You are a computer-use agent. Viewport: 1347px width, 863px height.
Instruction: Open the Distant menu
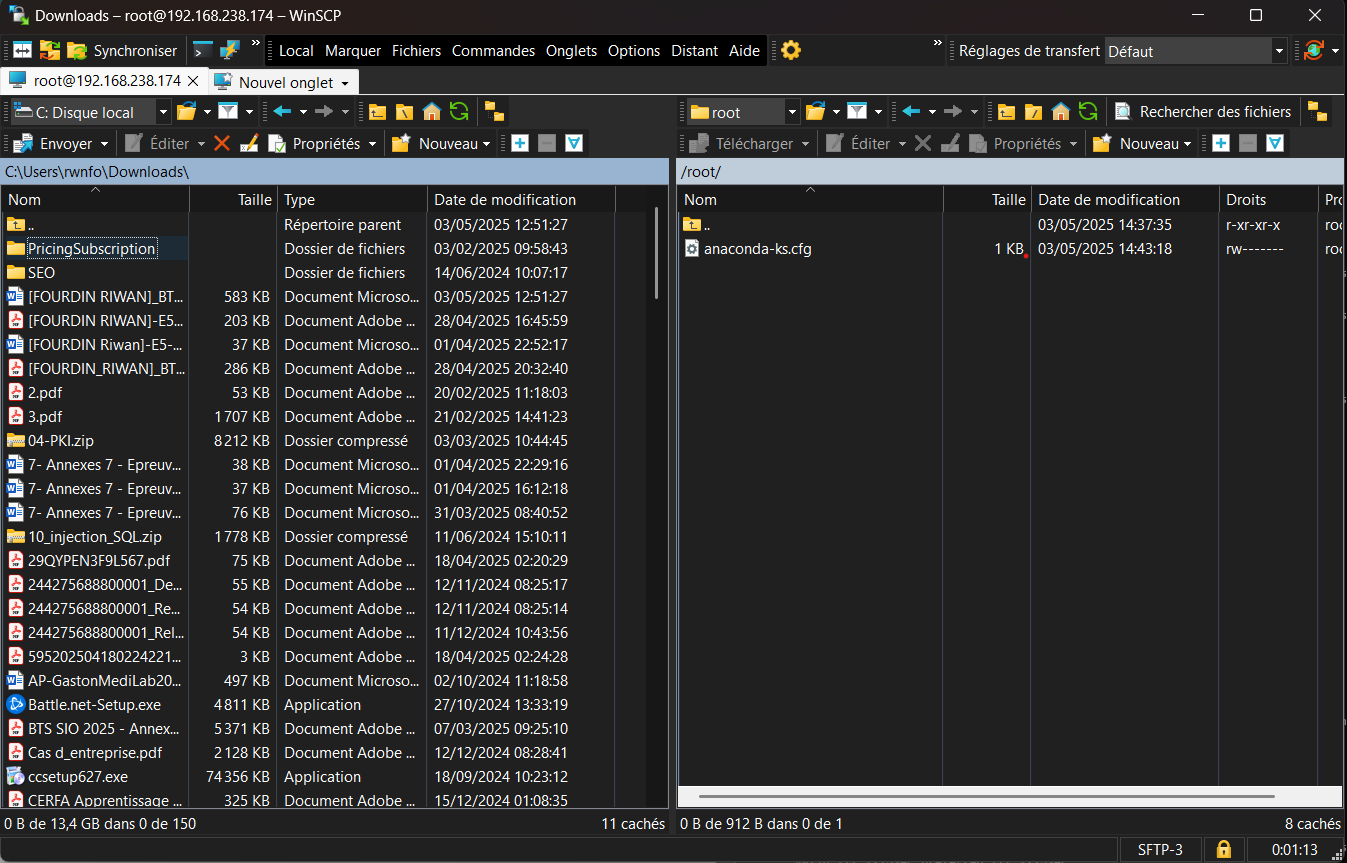point(694,50)
